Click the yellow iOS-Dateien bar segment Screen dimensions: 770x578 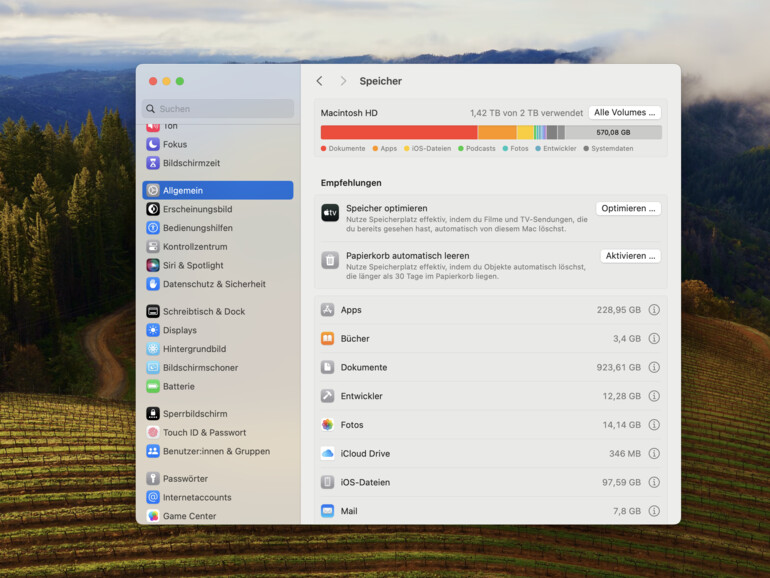pyautogui.click(x=525, y=132)
